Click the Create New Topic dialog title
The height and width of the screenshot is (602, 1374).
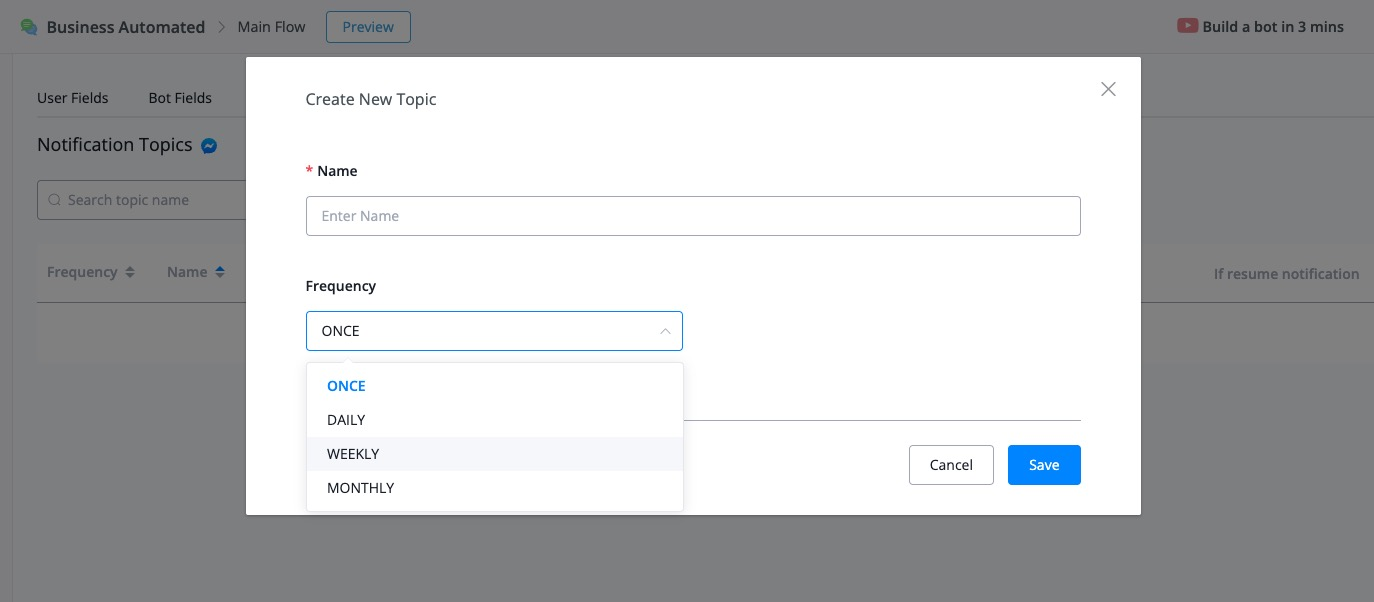tap(371, 99)
